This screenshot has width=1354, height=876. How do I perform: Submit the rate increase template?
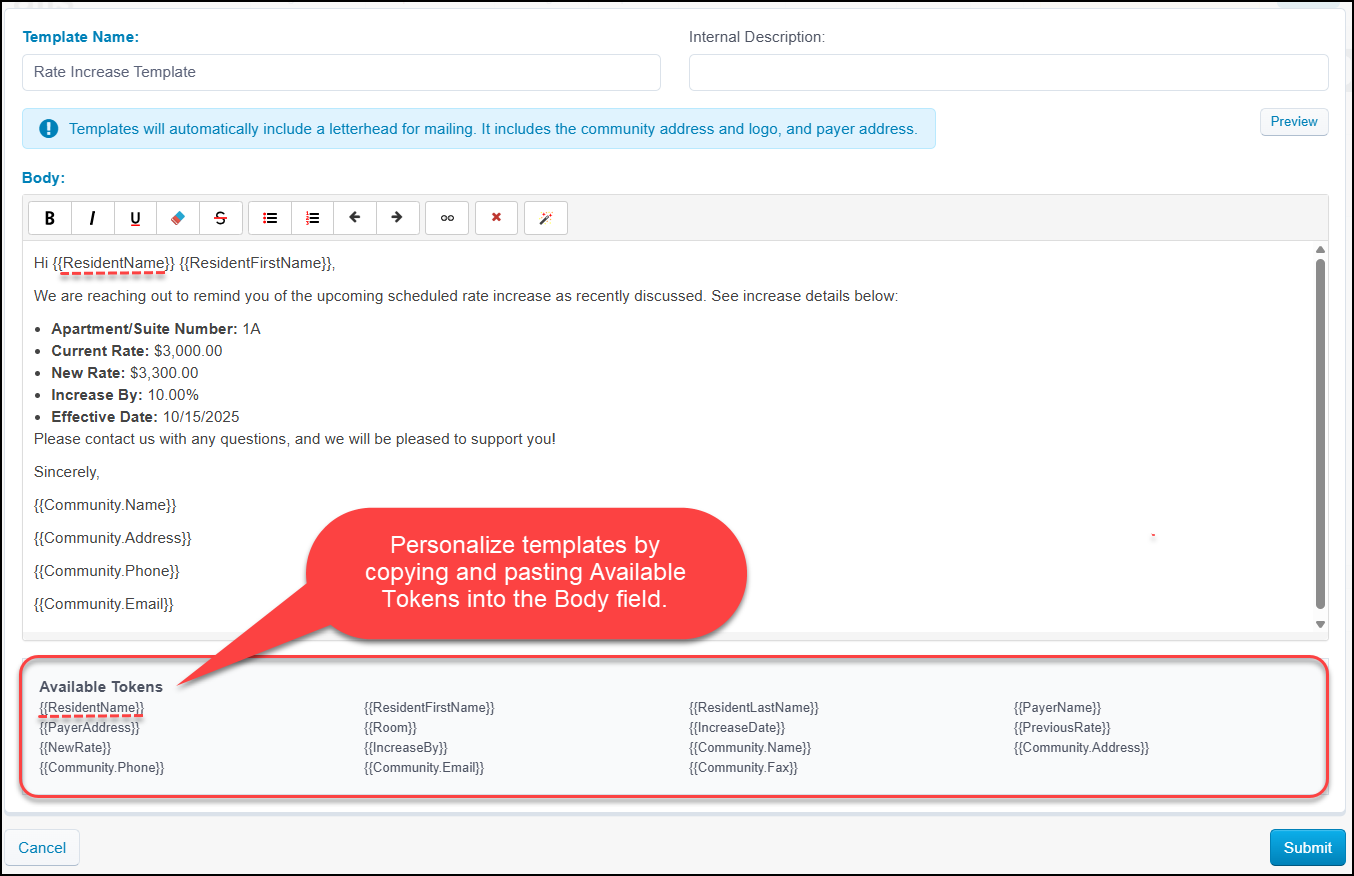click(1308, 848)
